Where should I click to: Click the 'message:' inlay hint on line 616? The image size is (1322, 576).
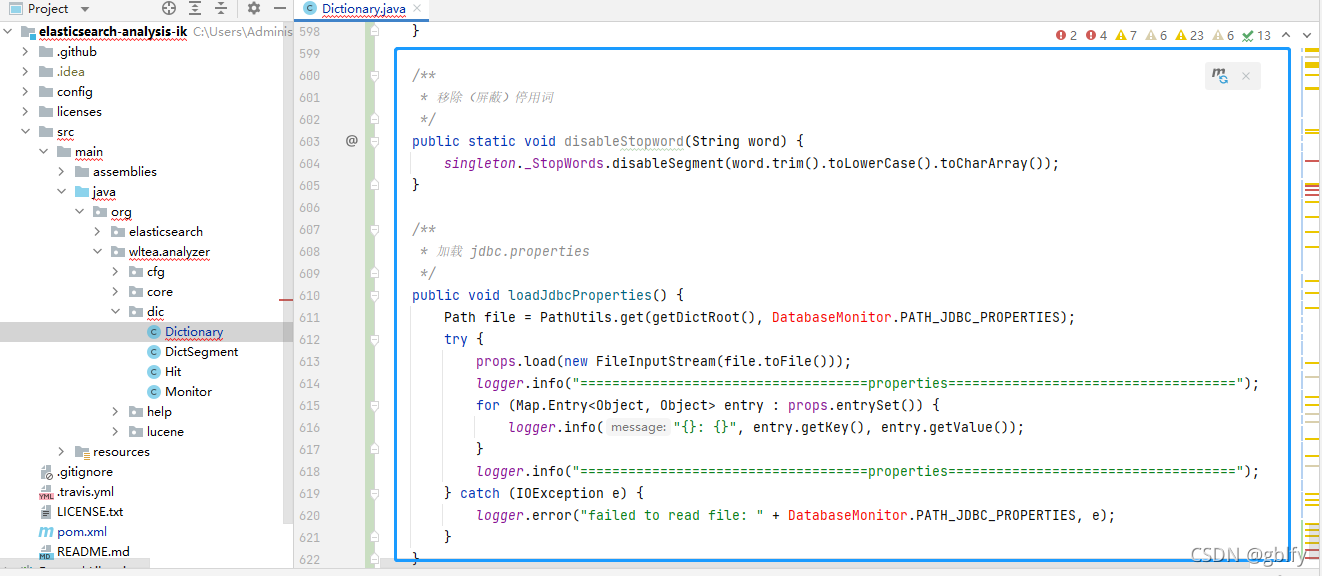(x=638, y=427)
